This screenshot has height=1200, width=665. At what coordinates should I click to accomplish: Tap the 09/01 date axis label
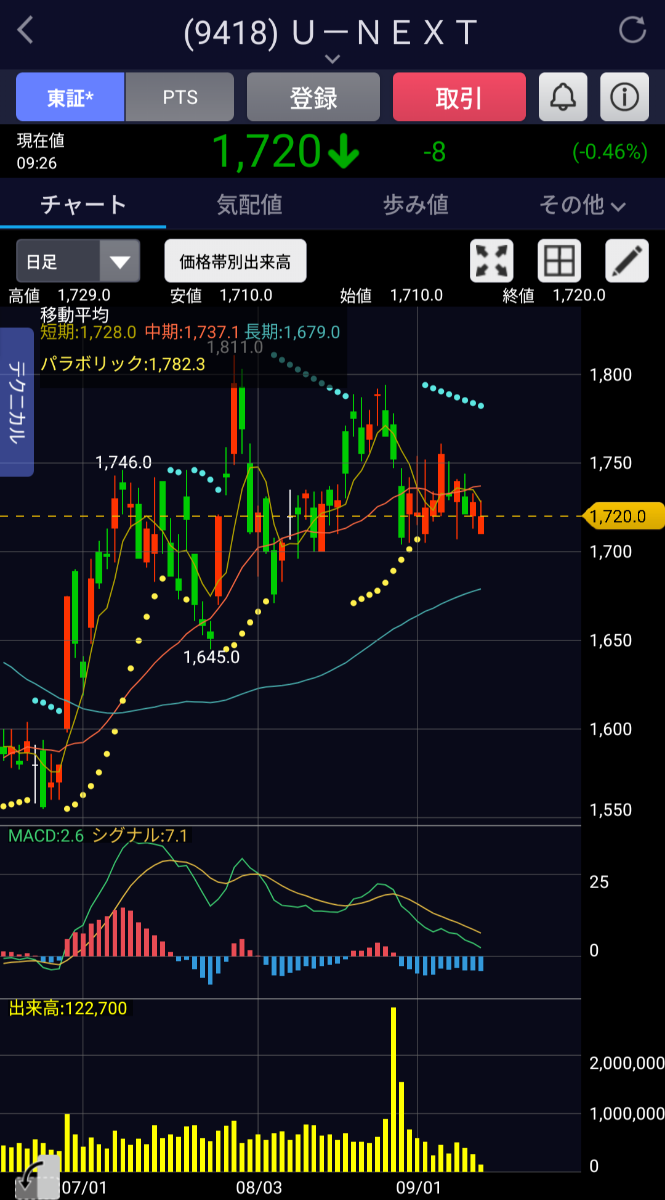click(419, 1188)
